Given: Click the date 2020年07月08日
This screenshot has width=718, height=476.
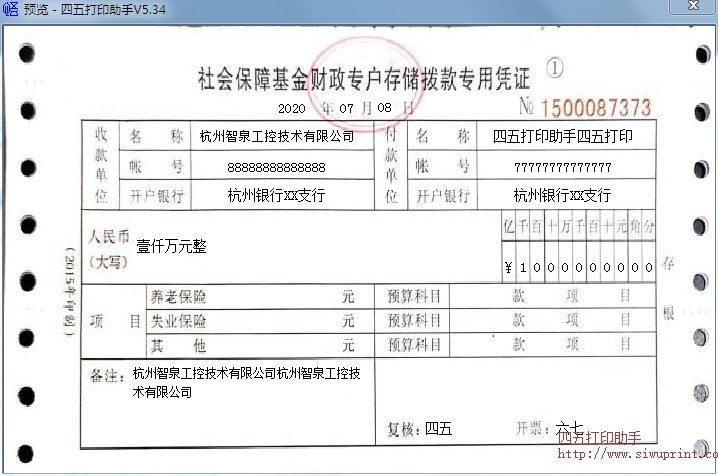Looking at the screenshot, I should [344, 106].
